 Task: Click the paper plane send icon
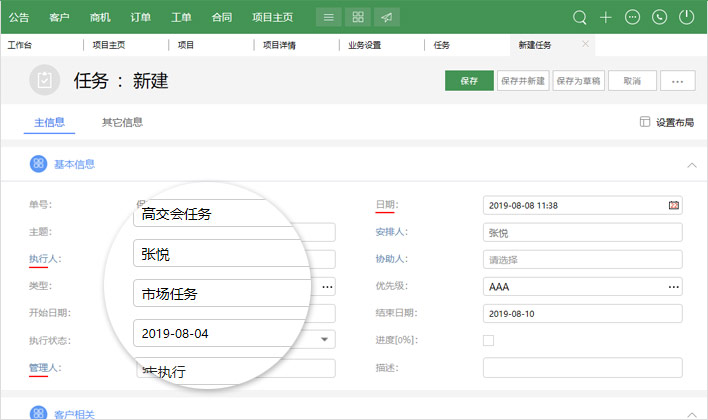(387, 17)
